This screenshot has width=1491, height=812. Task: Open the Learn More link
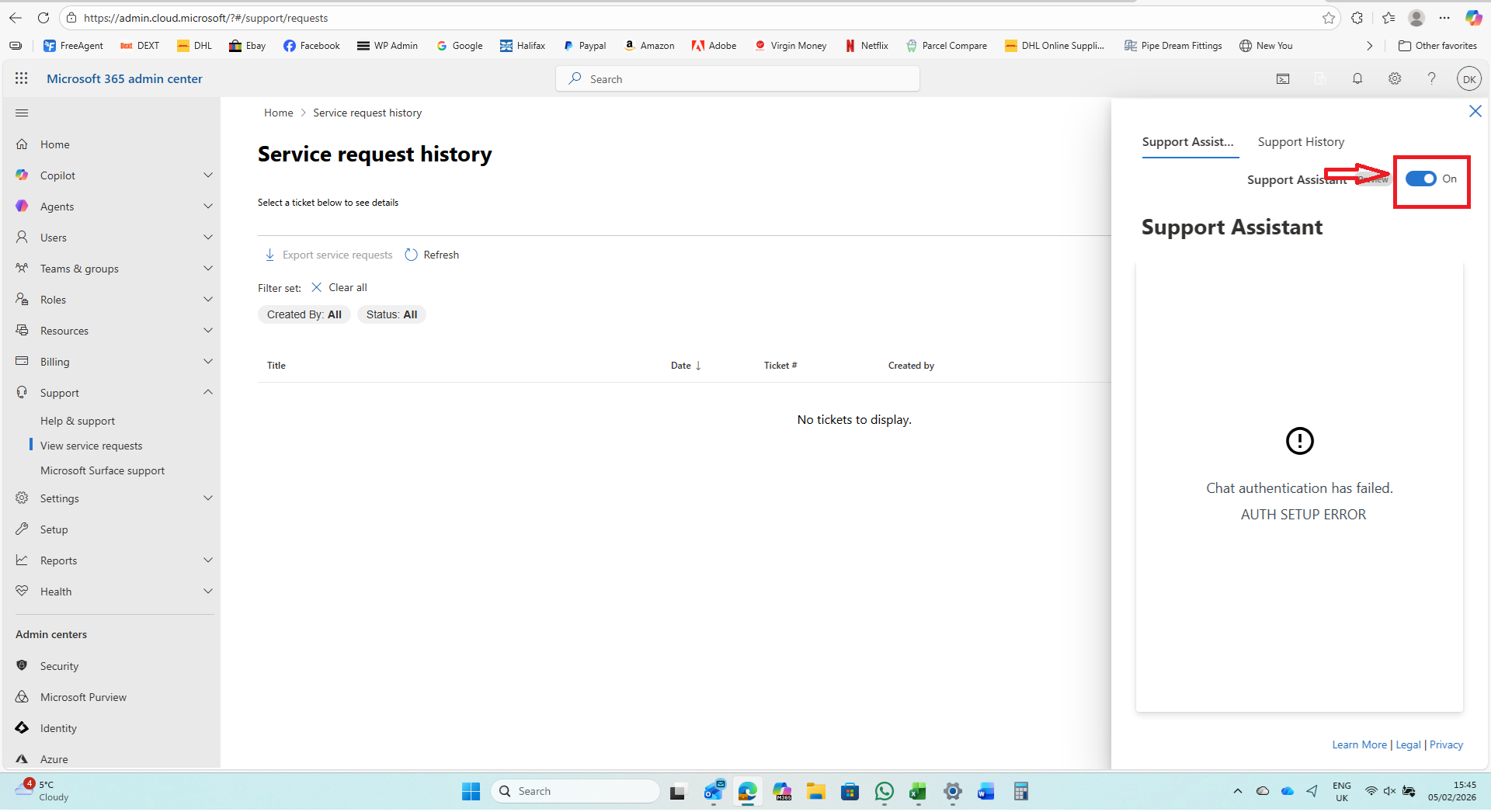tap(1359, 744)
